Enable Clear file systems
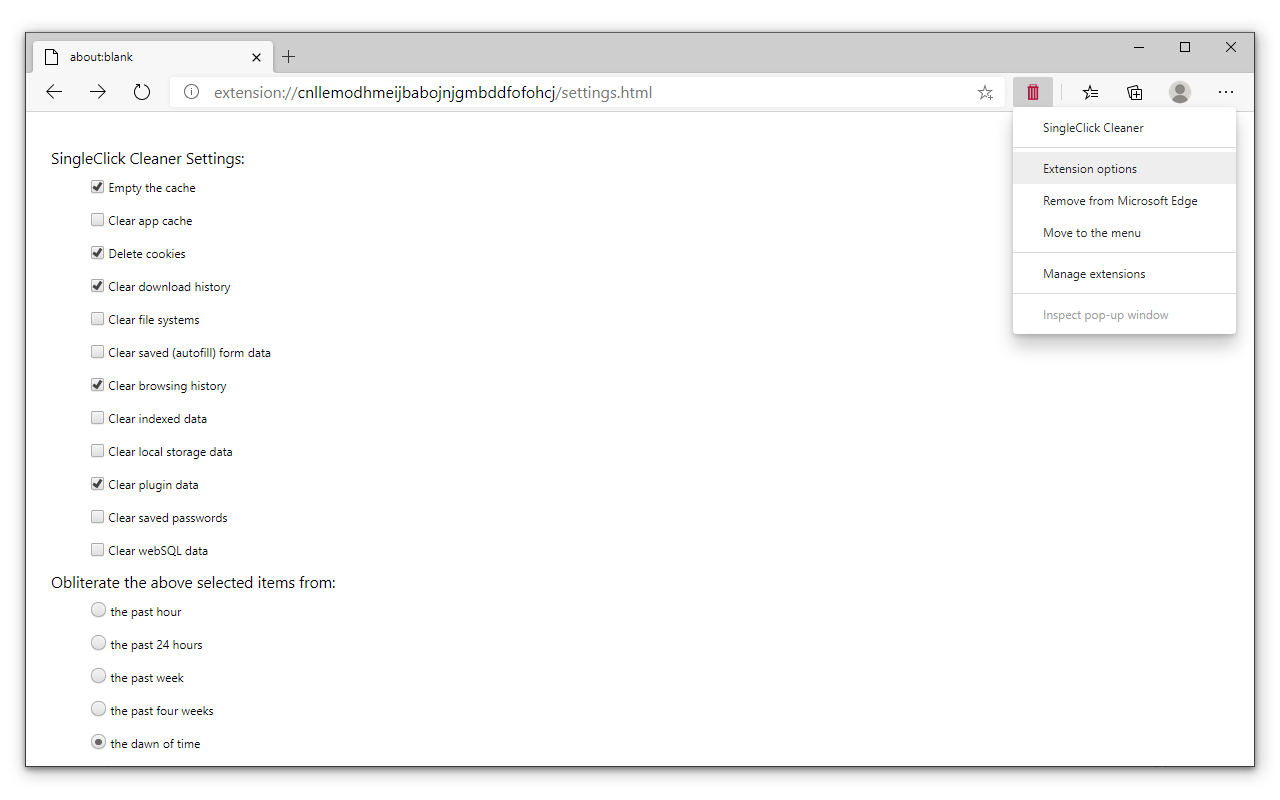 tap(97, 319)
